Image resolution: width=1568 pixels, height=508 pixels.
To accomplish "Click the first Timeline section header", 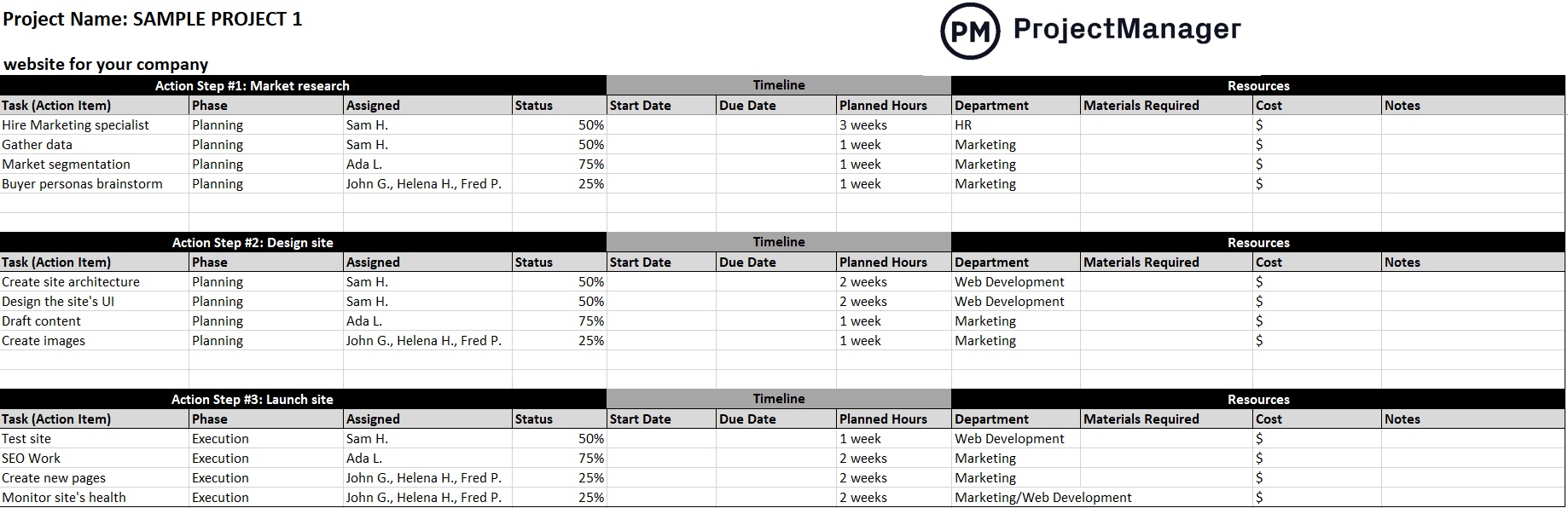I will (x=779, y=85).
